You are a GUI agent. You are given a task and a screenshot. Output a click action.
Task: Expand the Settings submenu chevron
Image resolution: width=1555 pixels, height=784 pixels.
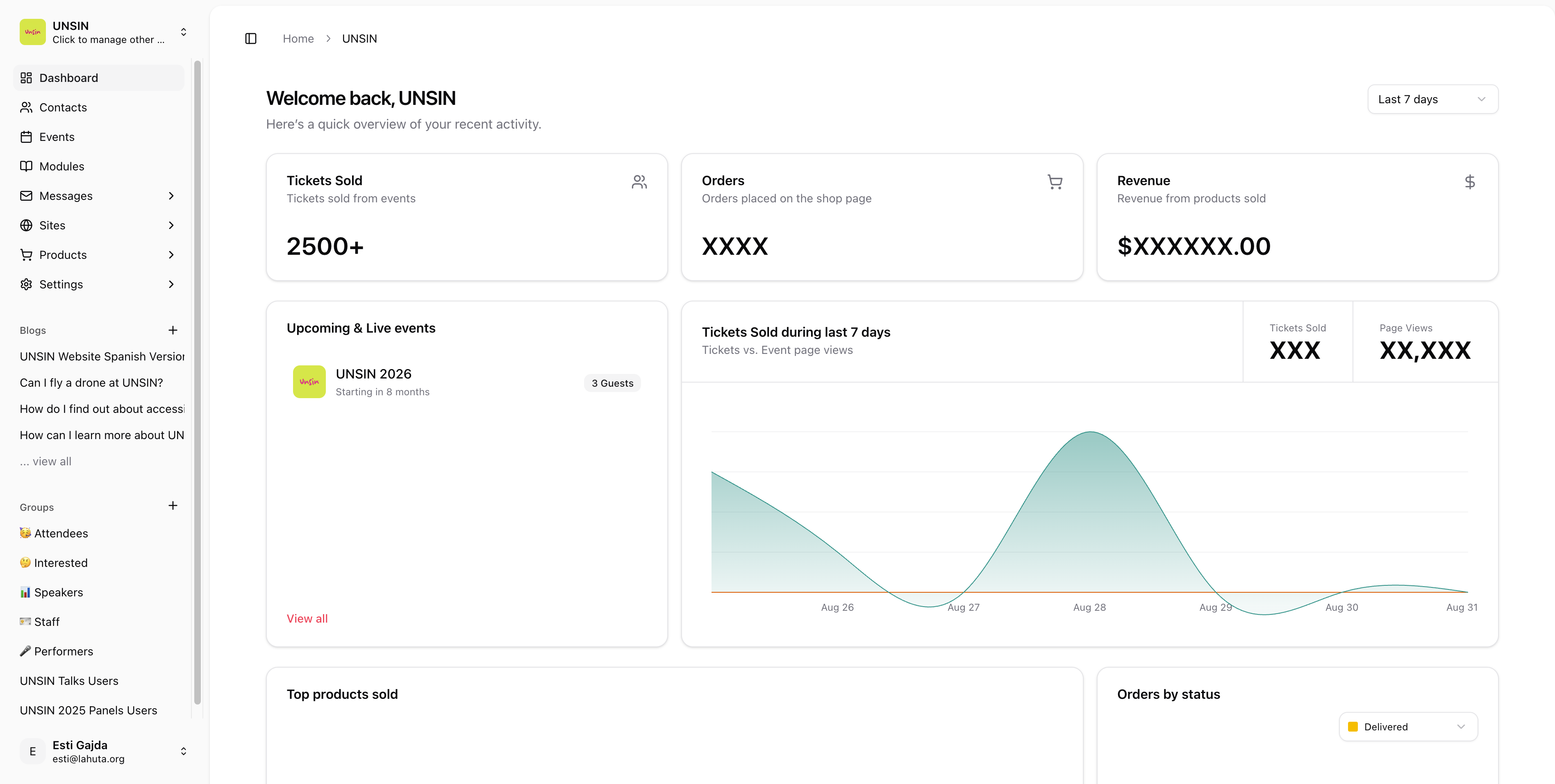(x=171, y=285)
